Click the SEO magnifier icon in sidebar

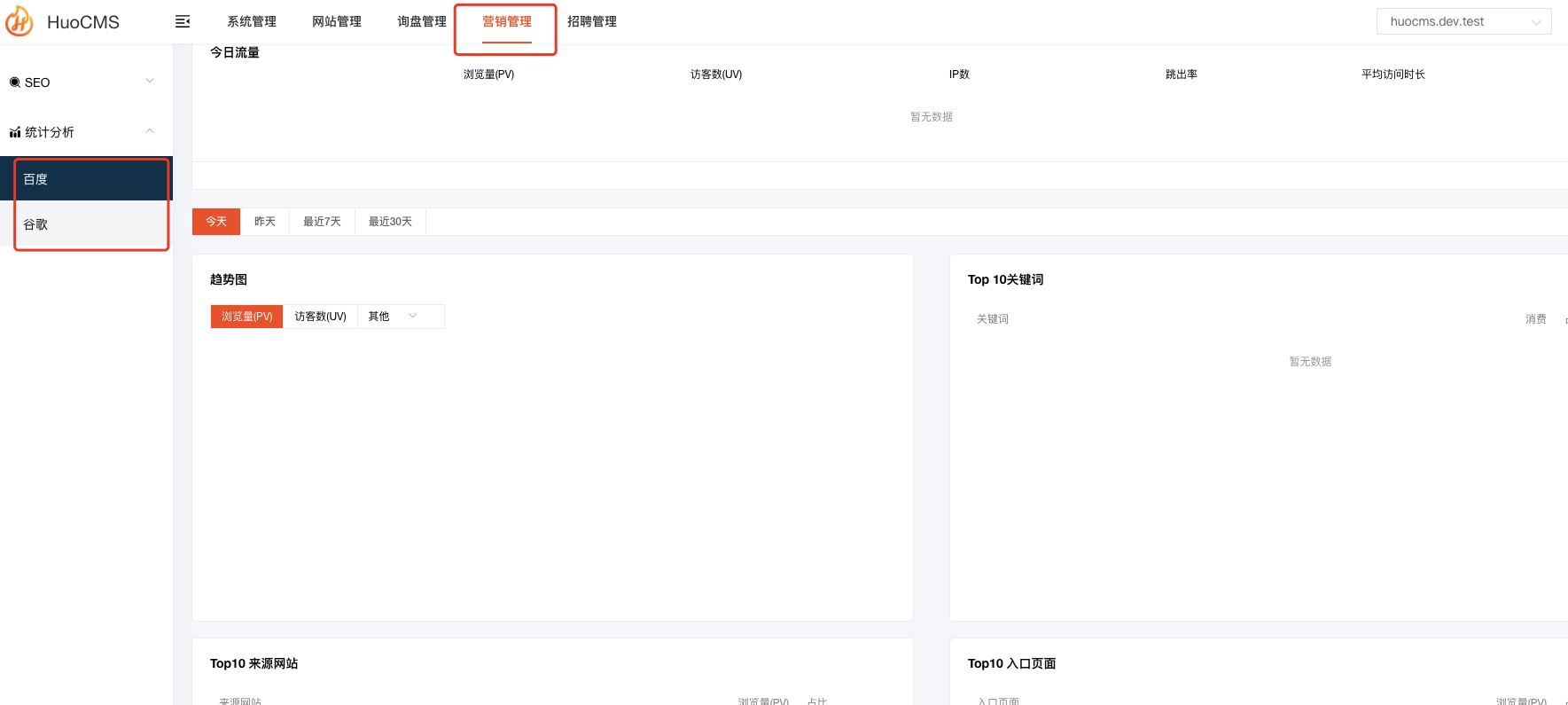(x=15, y=82)
